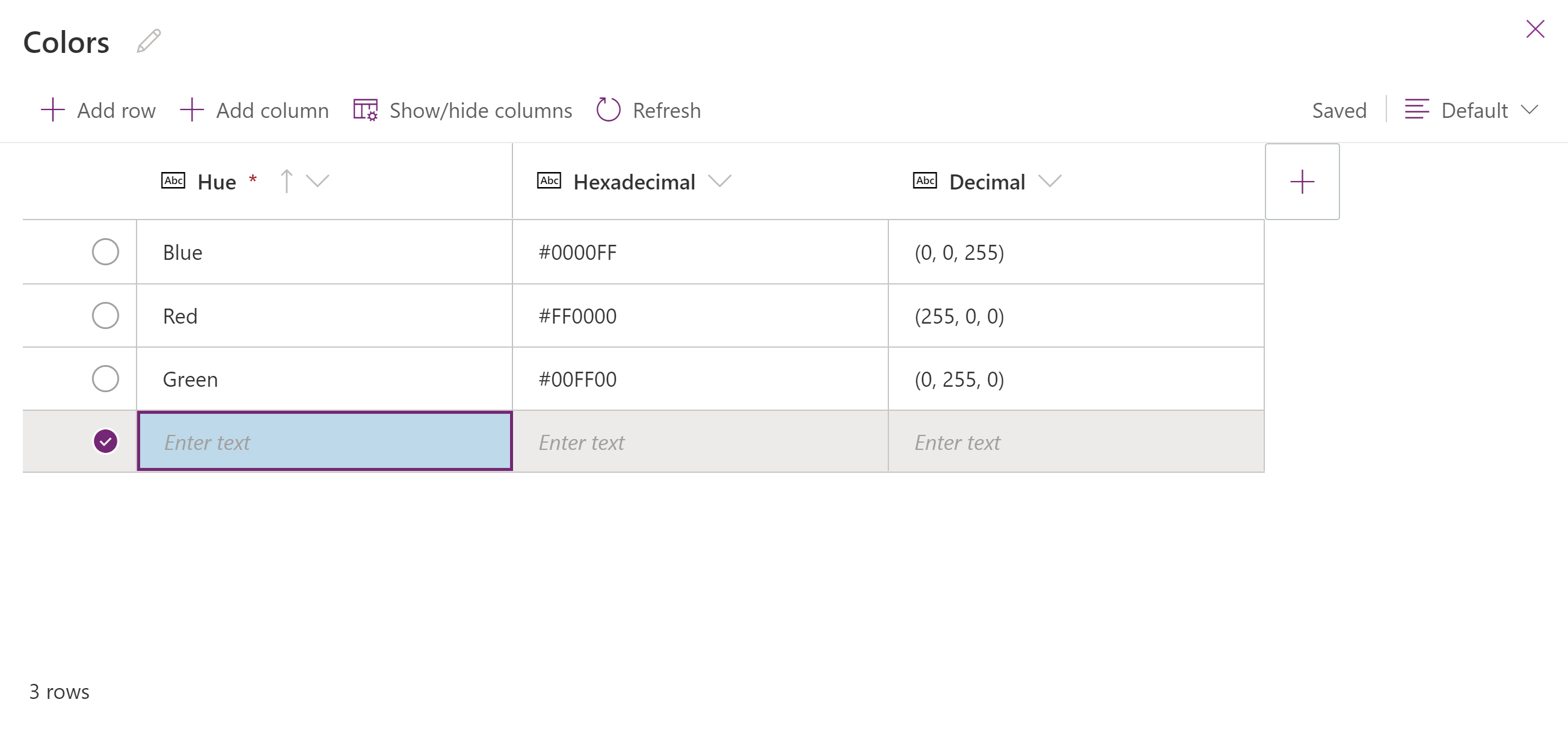Click the Hue input field in new row
Image resolution: width=1568 pixels, height=735 pixels.
coord(325,442)
